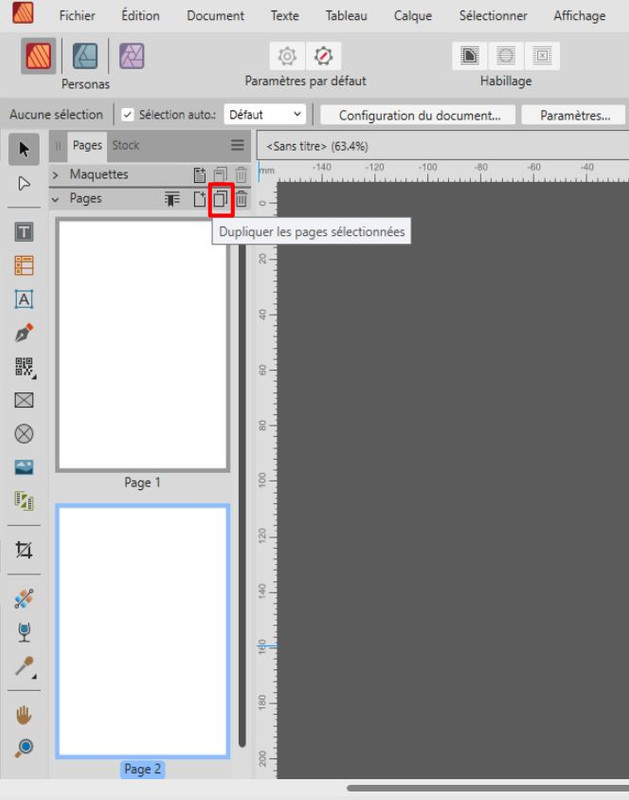Viewport: 629px width, 800px height.
Task: Click the synchronize defaults gear icon
Action: [x=287, y=56]
